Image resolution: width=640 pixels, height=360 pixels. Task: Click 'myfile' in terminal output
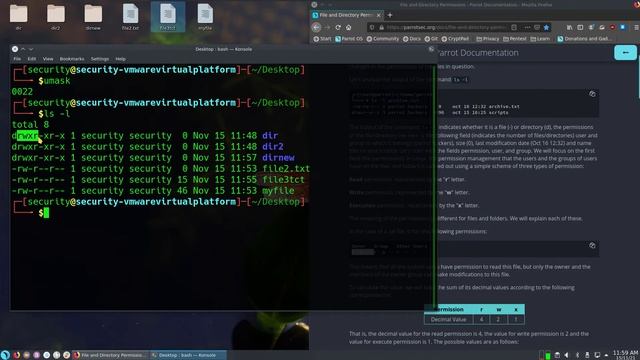click(x=278, y=191)
